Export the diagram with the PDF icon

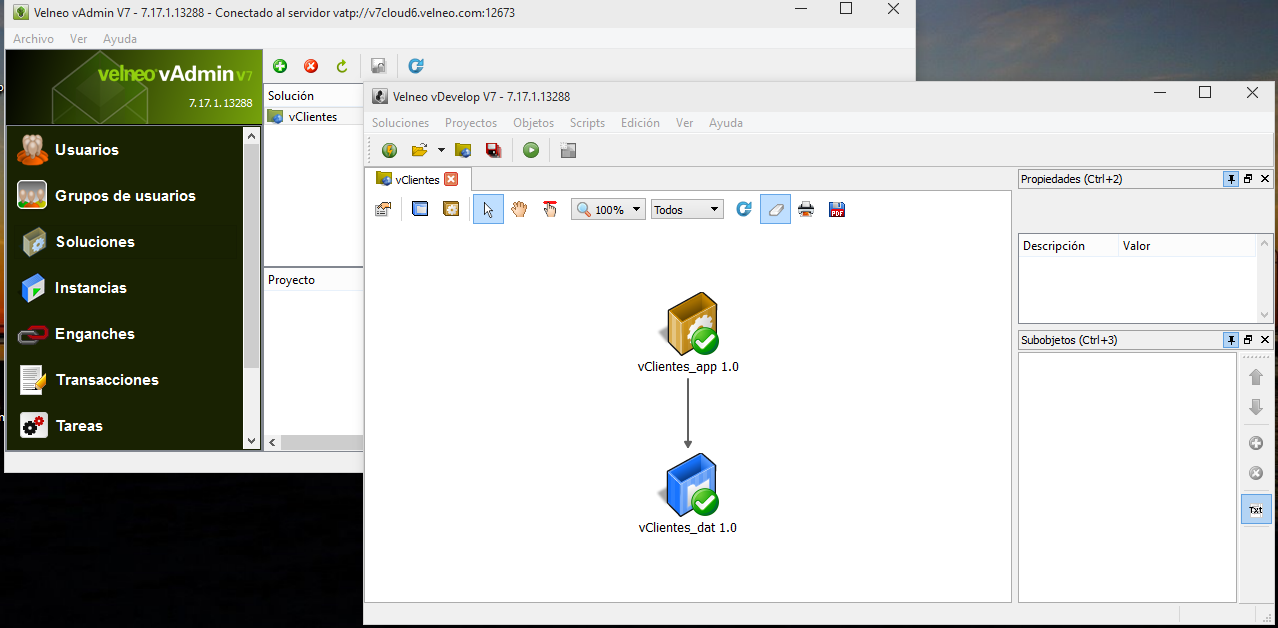[837, 210]
